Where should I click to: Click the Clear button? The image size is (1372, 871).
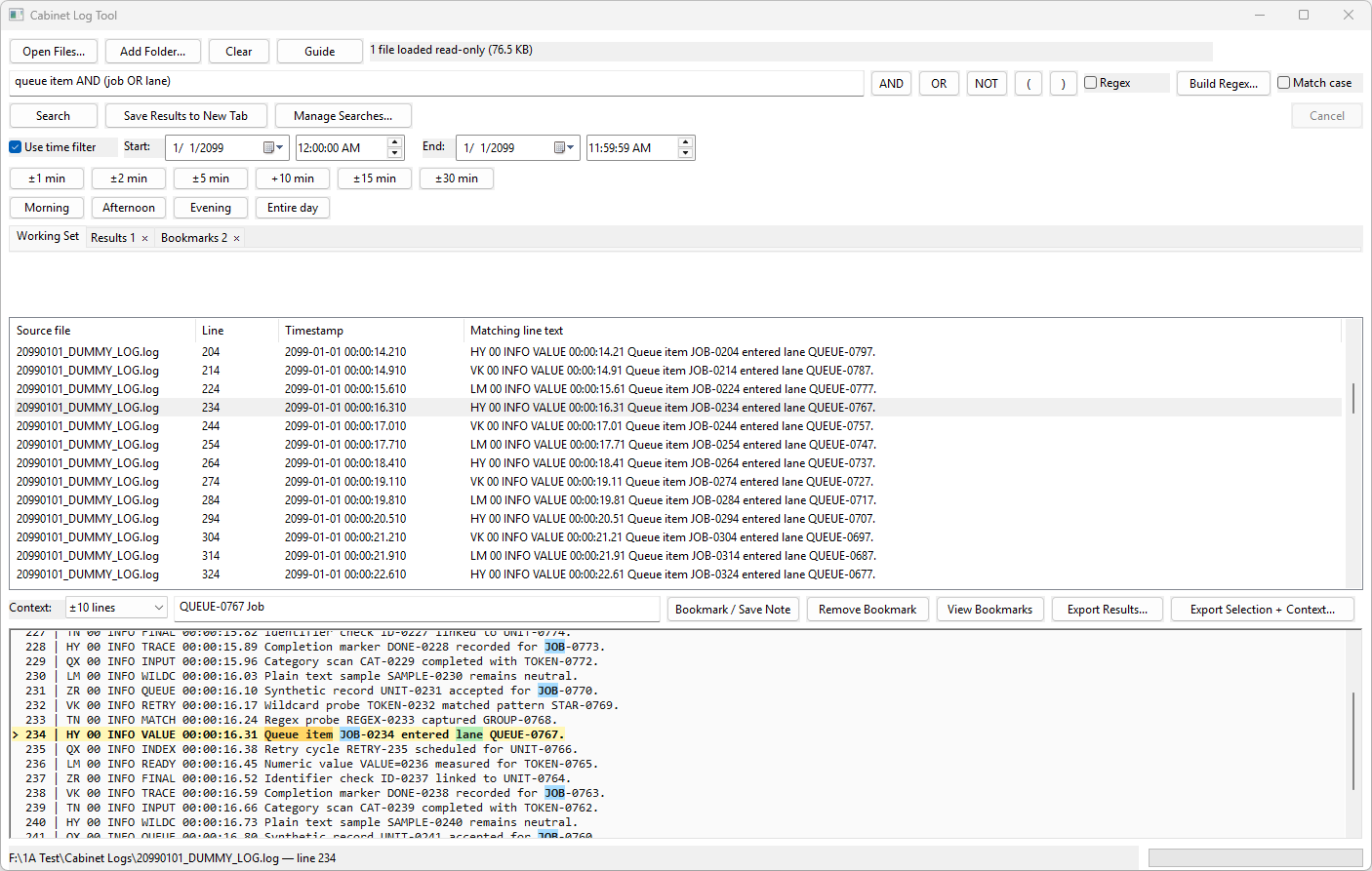(x=239, y=52)
